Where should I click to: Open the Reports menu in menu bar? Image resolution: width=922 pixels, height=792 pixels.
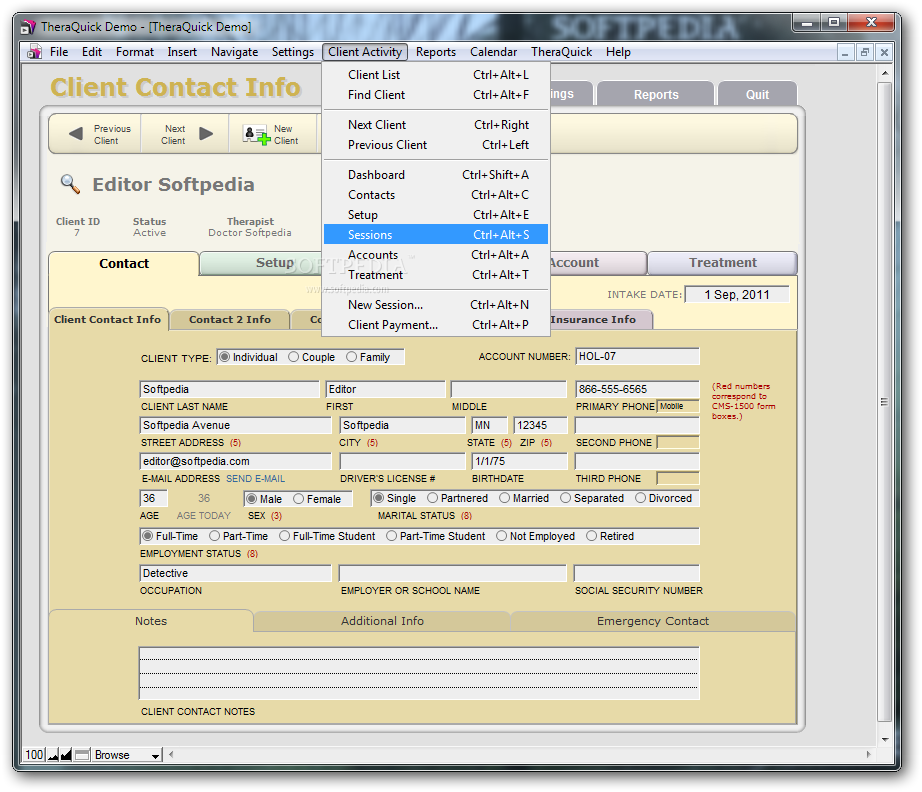(436, 52)
